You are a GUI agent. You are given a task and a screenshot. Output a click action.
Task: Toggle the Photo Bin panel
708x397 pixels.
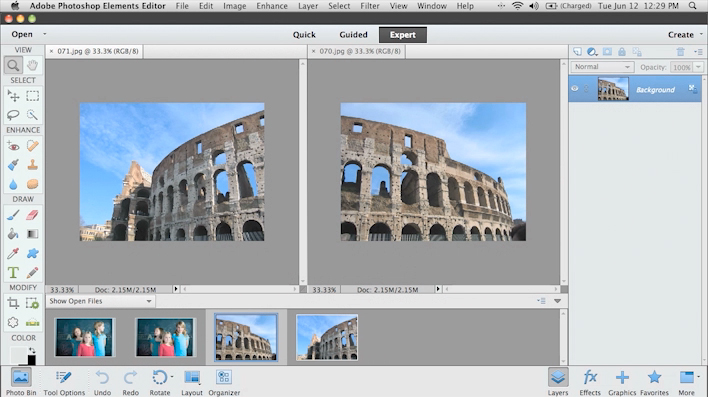coord(21,382)
